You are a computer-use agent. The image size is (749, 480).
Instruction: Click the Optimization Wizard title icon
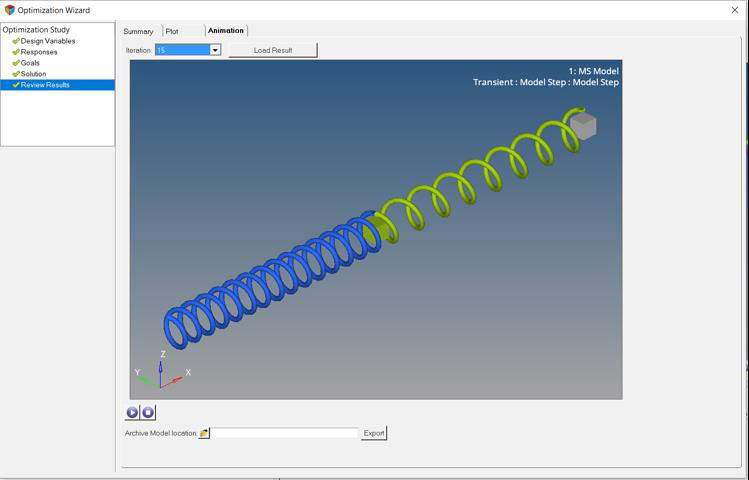tap(10, 10)
